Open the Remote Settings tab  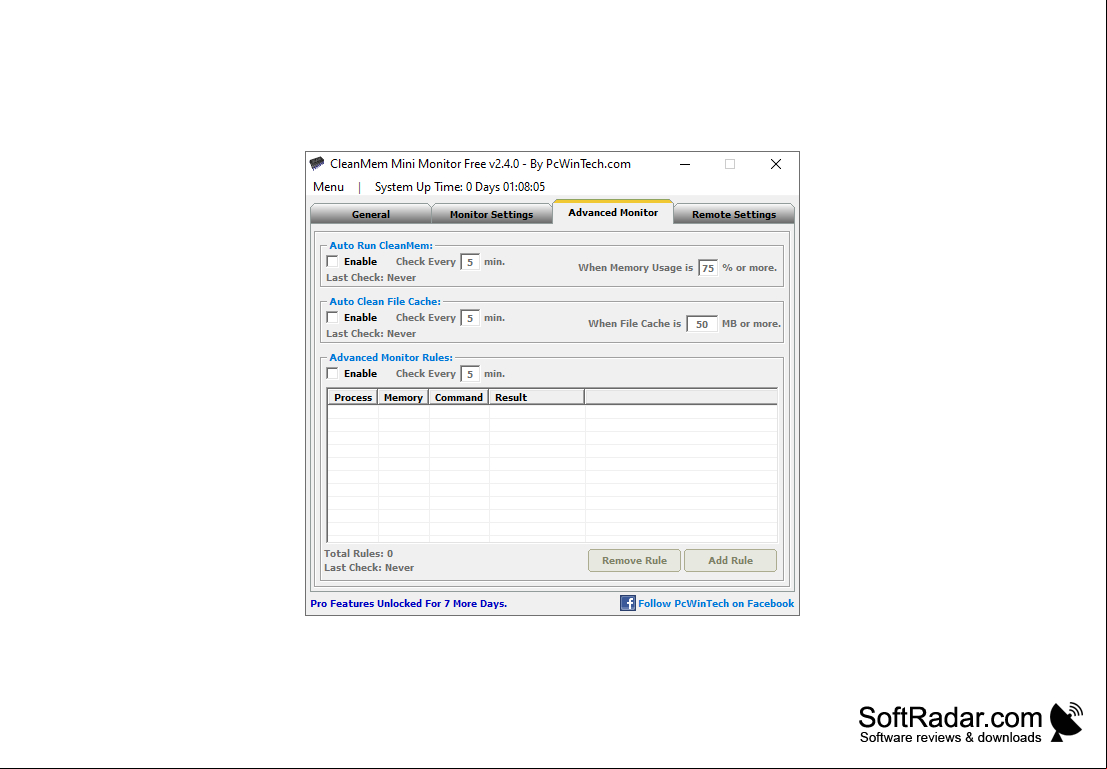[x=734, y=214]
